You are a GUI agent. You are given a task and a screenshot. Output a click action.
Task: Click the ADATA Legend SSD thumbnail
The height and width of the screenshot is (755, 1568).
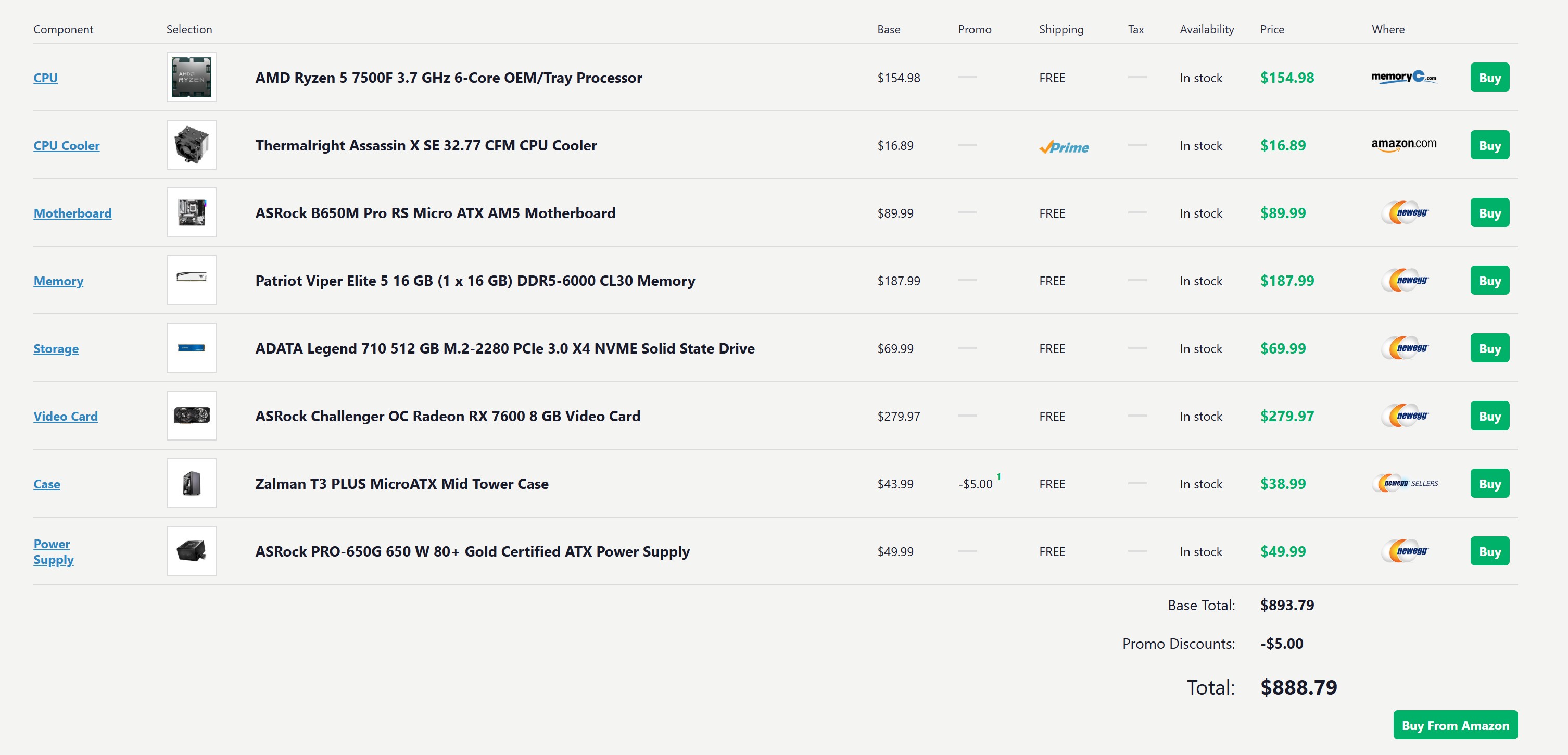tap(192, 348)
